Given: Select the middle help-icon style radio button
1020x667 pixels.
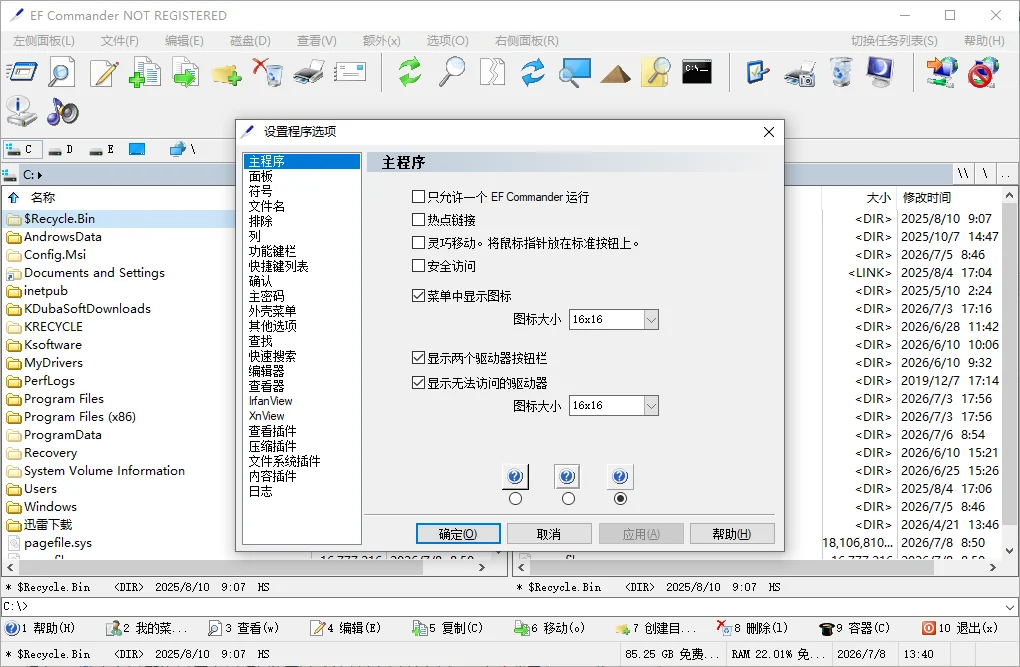Looking at the screenshot, I should click(x=568, y=499).
